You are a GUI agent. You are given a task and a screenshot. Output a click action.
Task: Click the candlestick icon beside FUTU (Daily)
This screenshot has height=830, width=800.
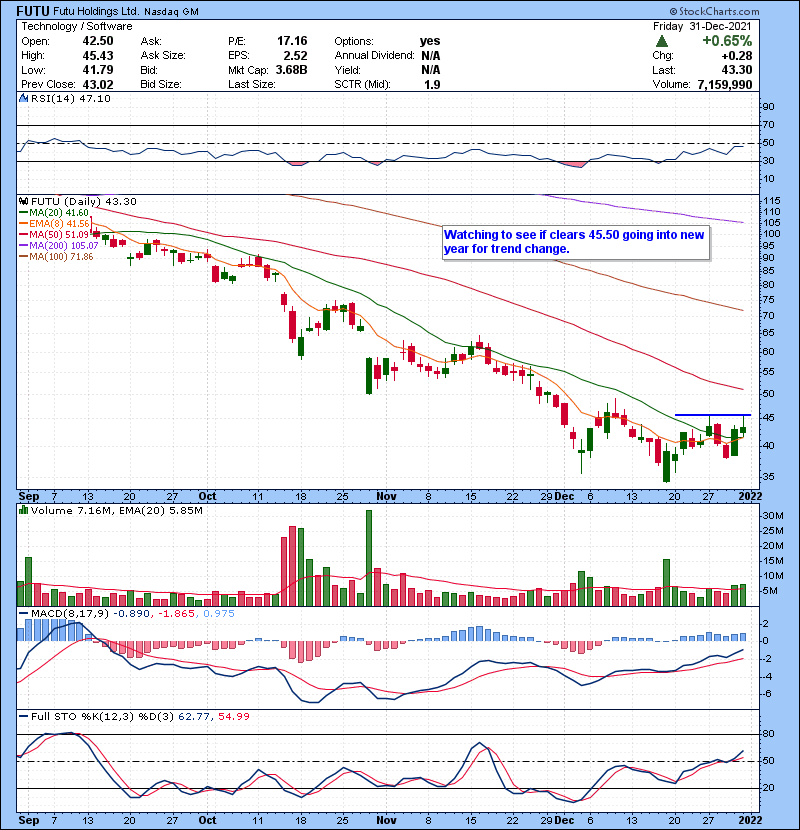24,201
